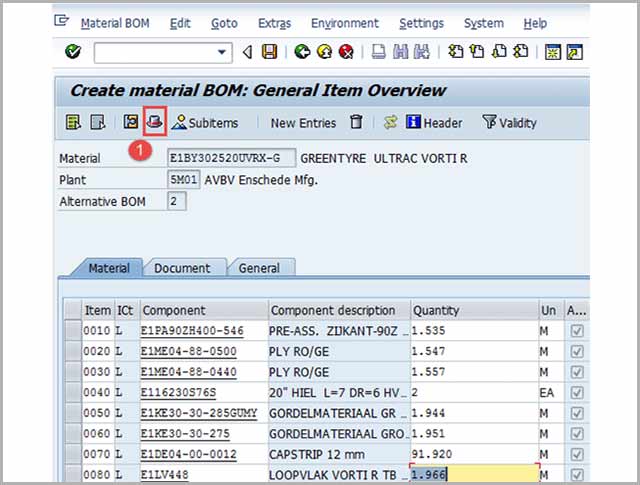
Task: Click the red Cancel icon
Action: pyautogui.click(x=346, y=52)
